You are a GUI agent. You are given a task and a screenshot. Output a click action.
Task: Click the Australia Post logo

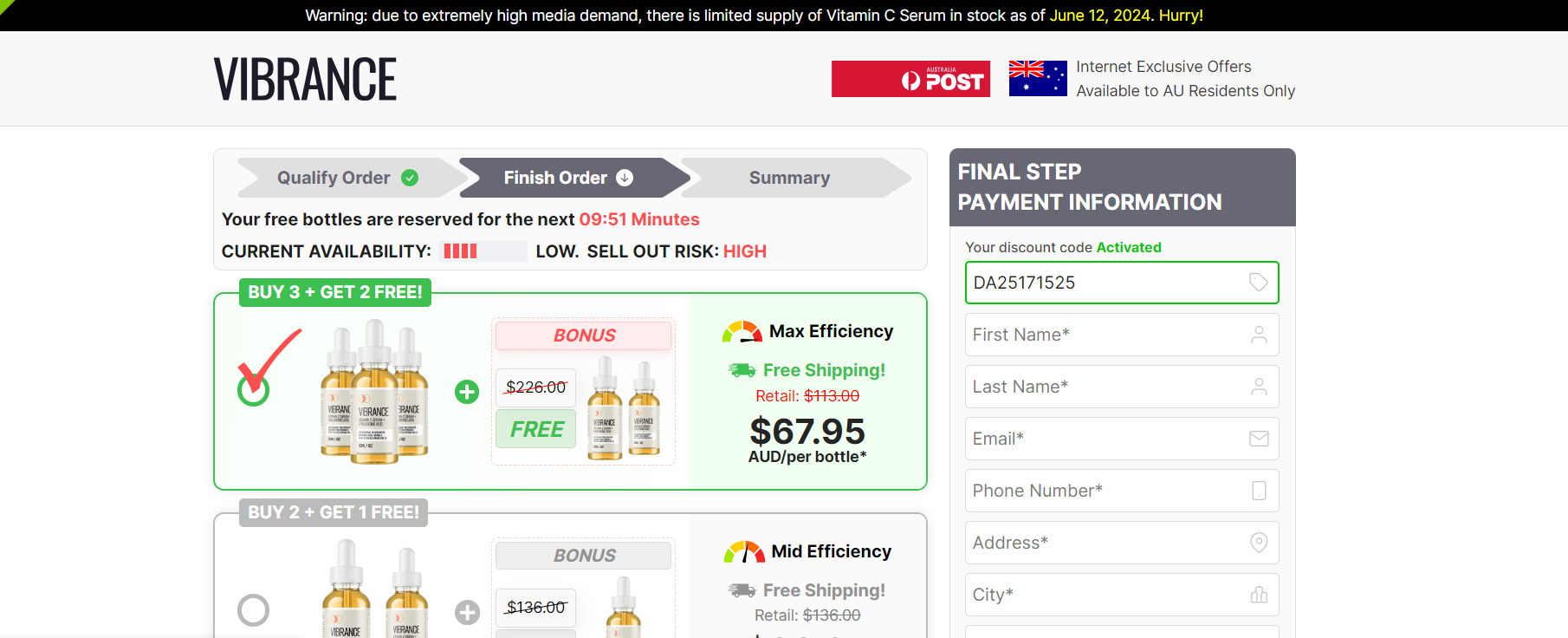point(910,79)
